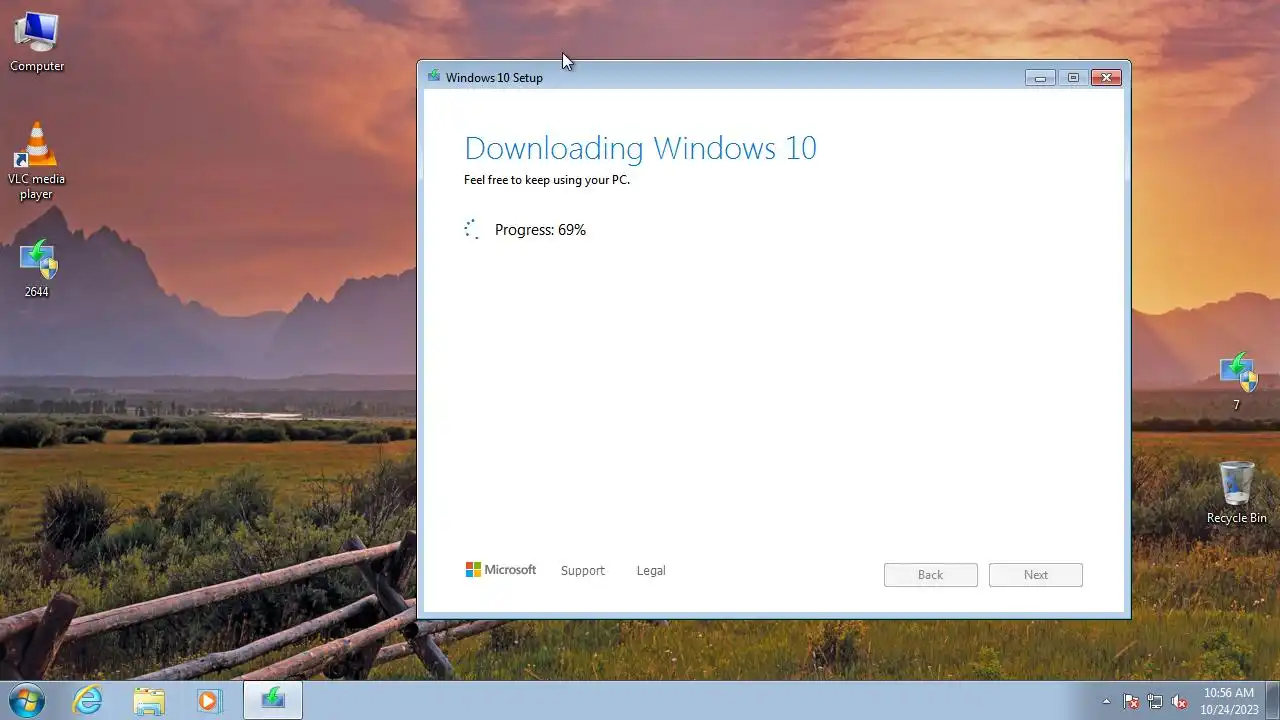1280x720 pixels.
Task: Maximize the Windows 10 Setup window
Action: point(1073,77)
